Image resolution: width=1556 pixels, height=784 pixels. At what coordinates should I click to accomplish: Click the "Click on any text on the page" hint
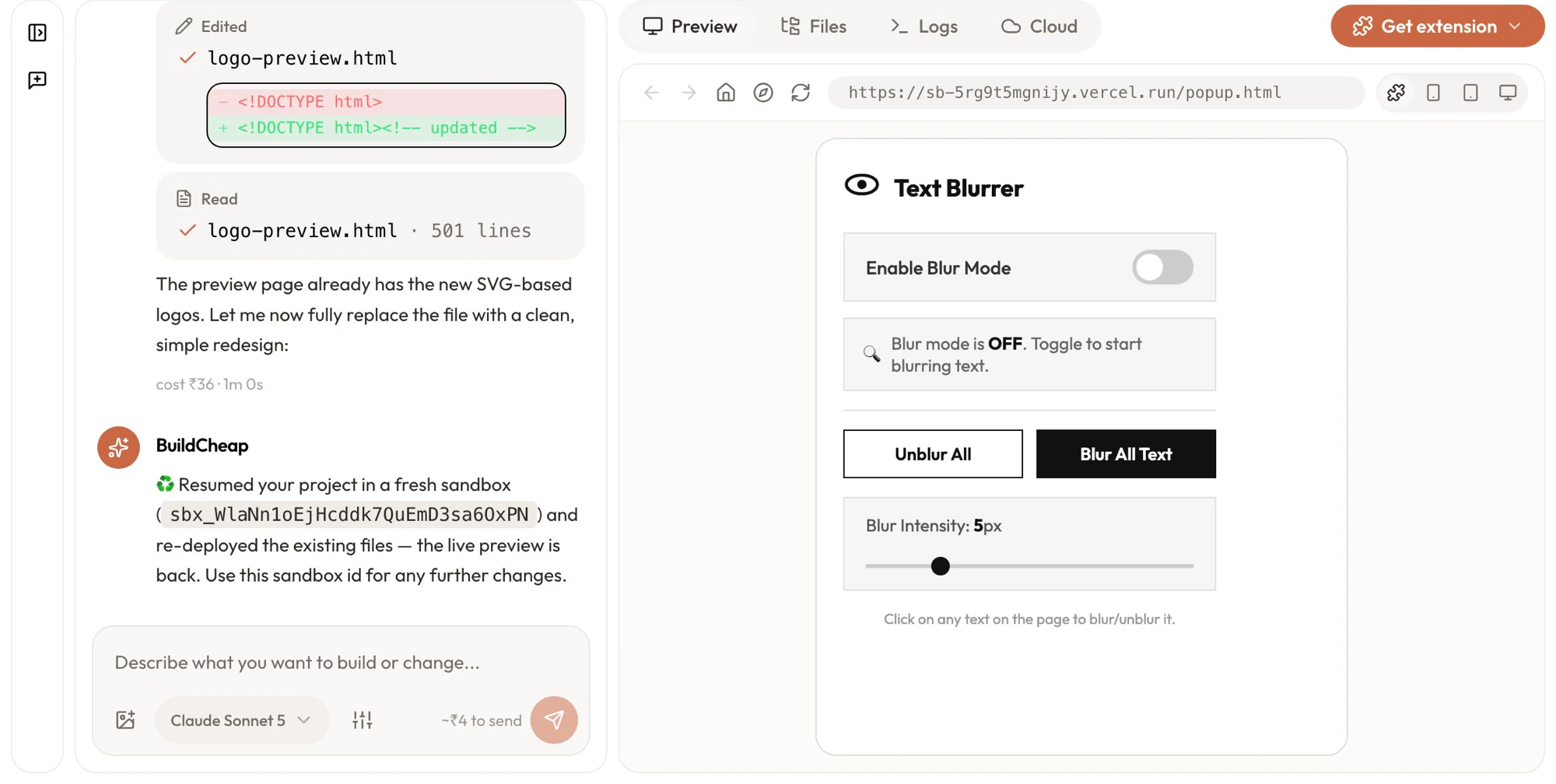click(x=1029, y=620)
